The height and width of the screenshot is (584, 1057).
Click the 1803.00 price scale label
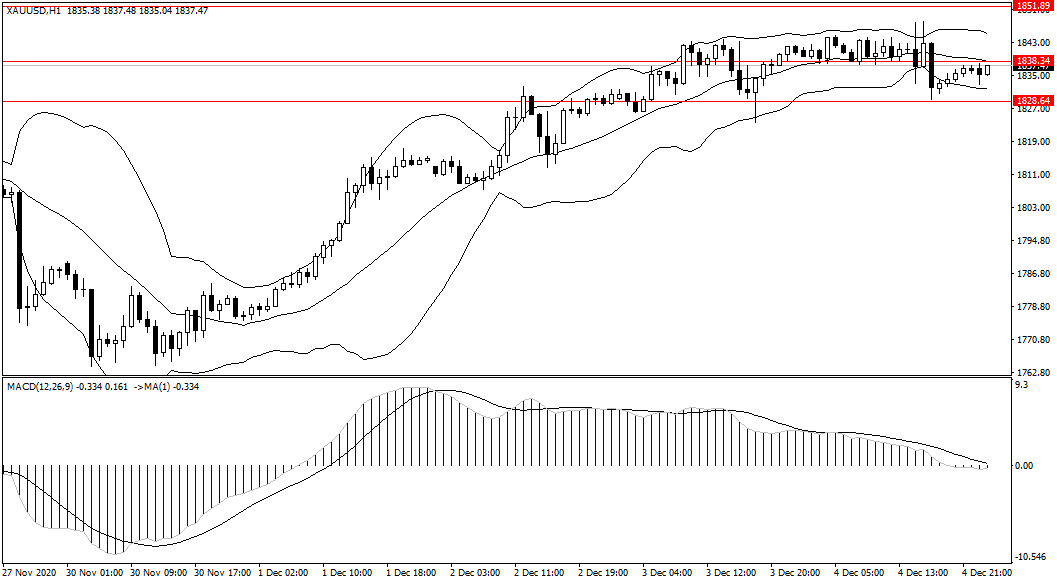tap(1032, 208)
